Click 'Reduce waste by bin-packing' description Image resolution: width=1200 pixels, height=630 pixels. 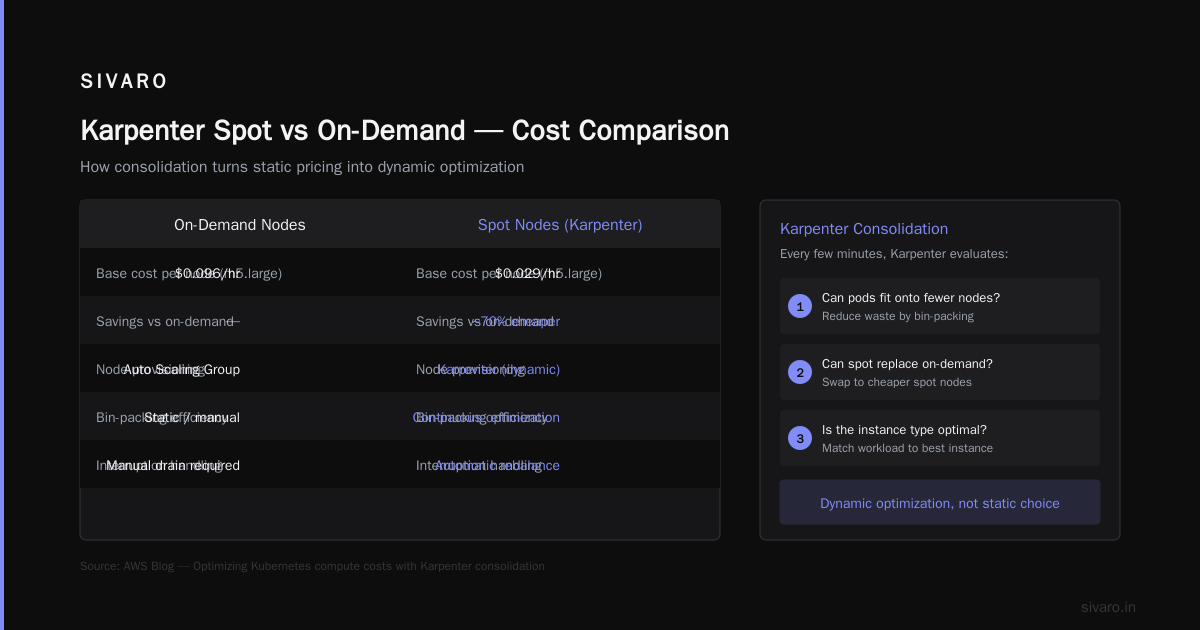coord(898,316)
